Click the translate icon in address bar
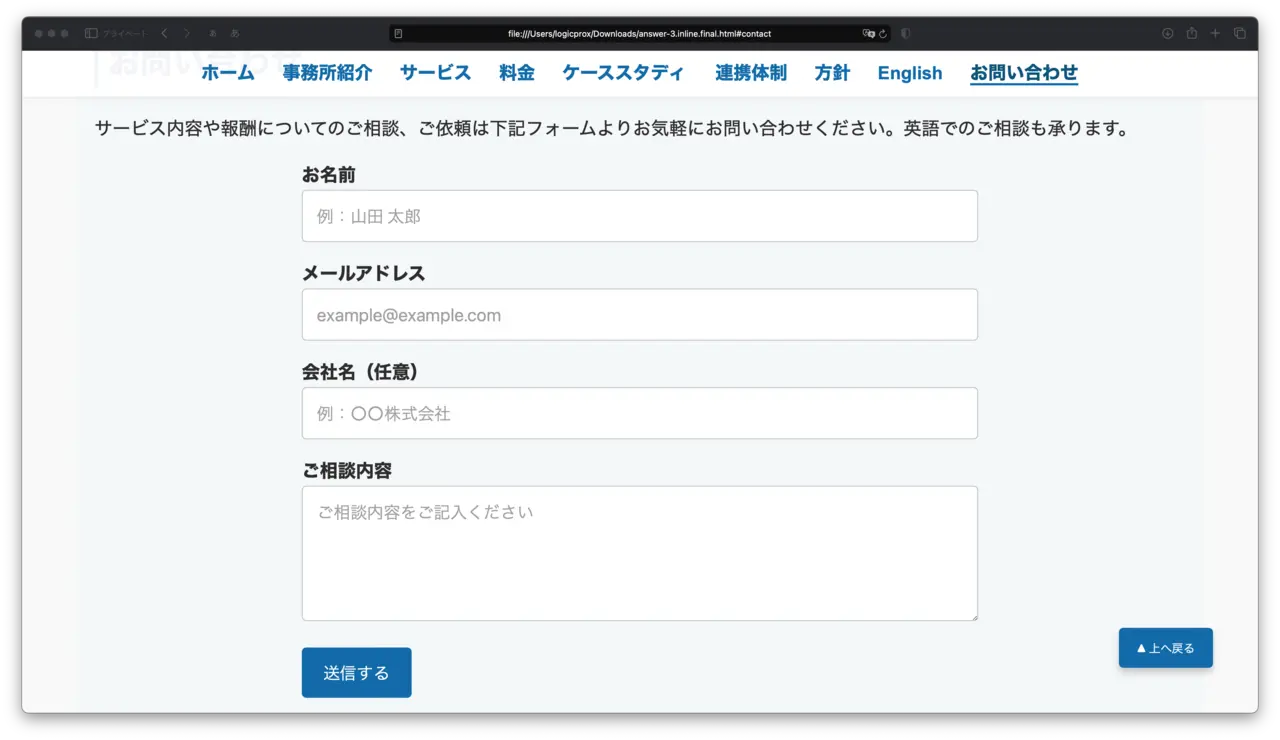 (868, 33)
